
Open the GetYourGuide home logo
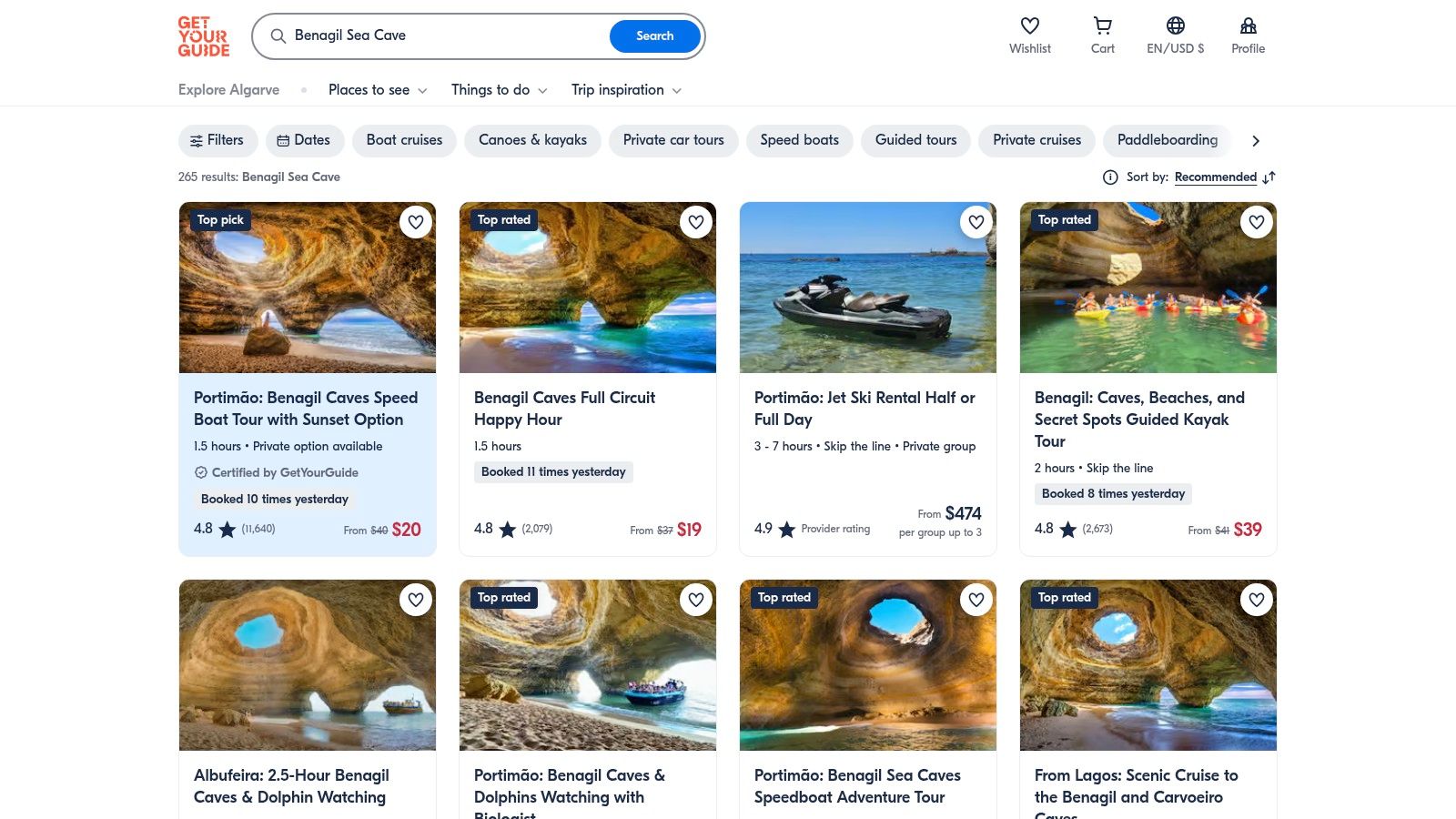click(x=204, y=36)
